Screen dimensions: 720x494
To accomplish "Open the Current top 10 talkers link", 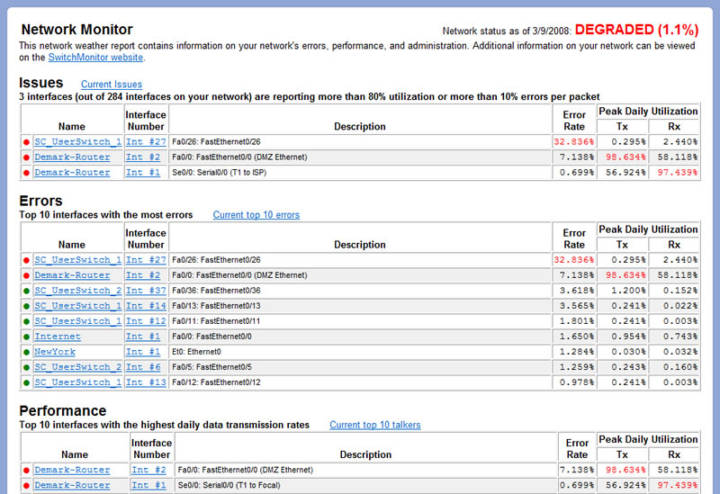I will pos(375,425).
